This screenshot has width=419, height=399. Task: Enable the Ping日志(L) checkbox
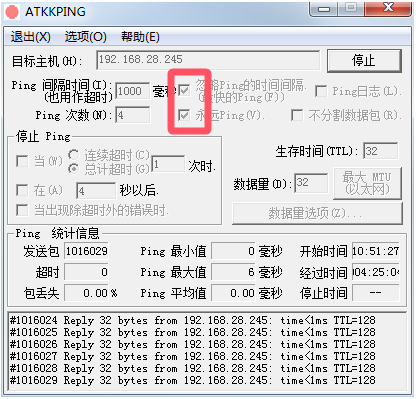(321, 91)
